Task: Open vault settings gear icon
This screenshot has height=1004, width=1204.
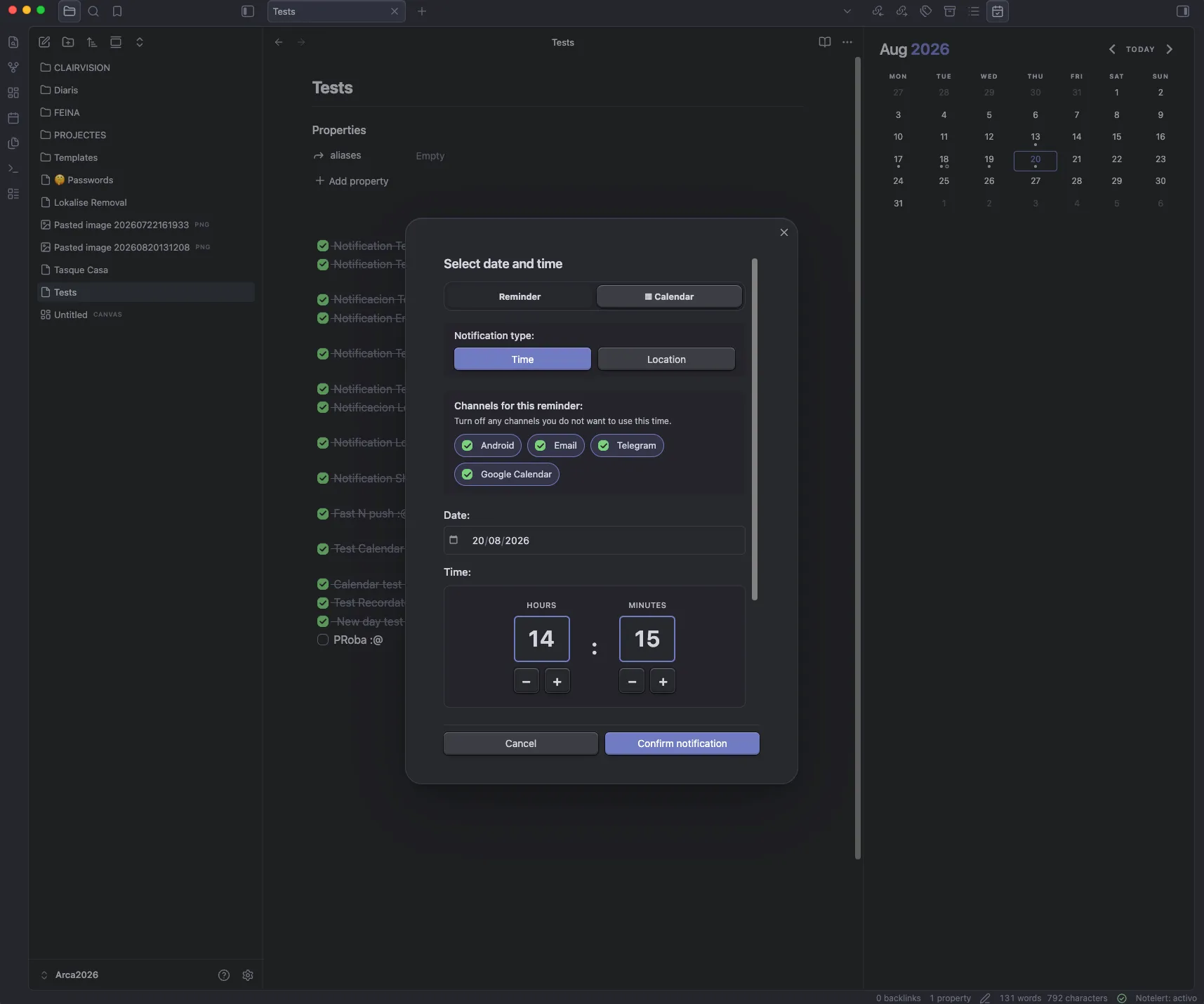Action: pos(248,975)
